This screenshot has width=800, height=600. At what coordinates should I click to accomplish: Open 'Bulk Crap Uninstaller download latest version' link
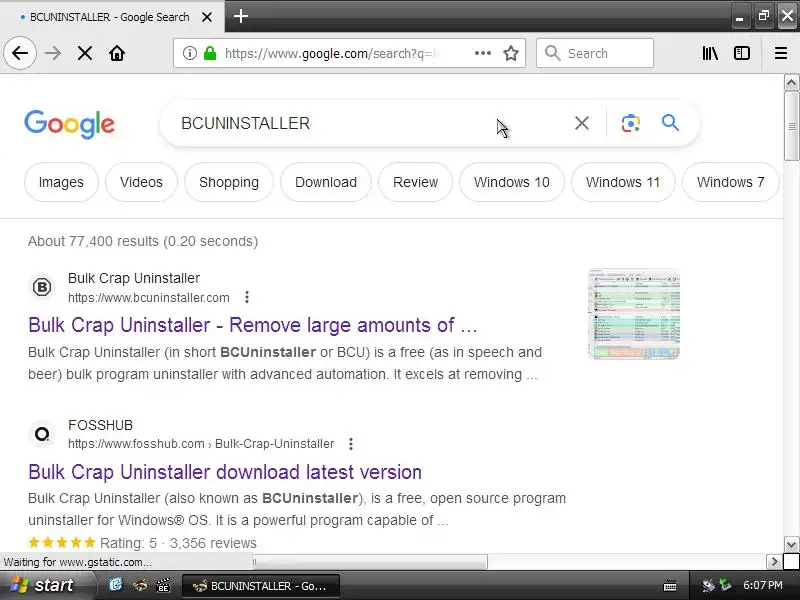[x=225, y=472]
